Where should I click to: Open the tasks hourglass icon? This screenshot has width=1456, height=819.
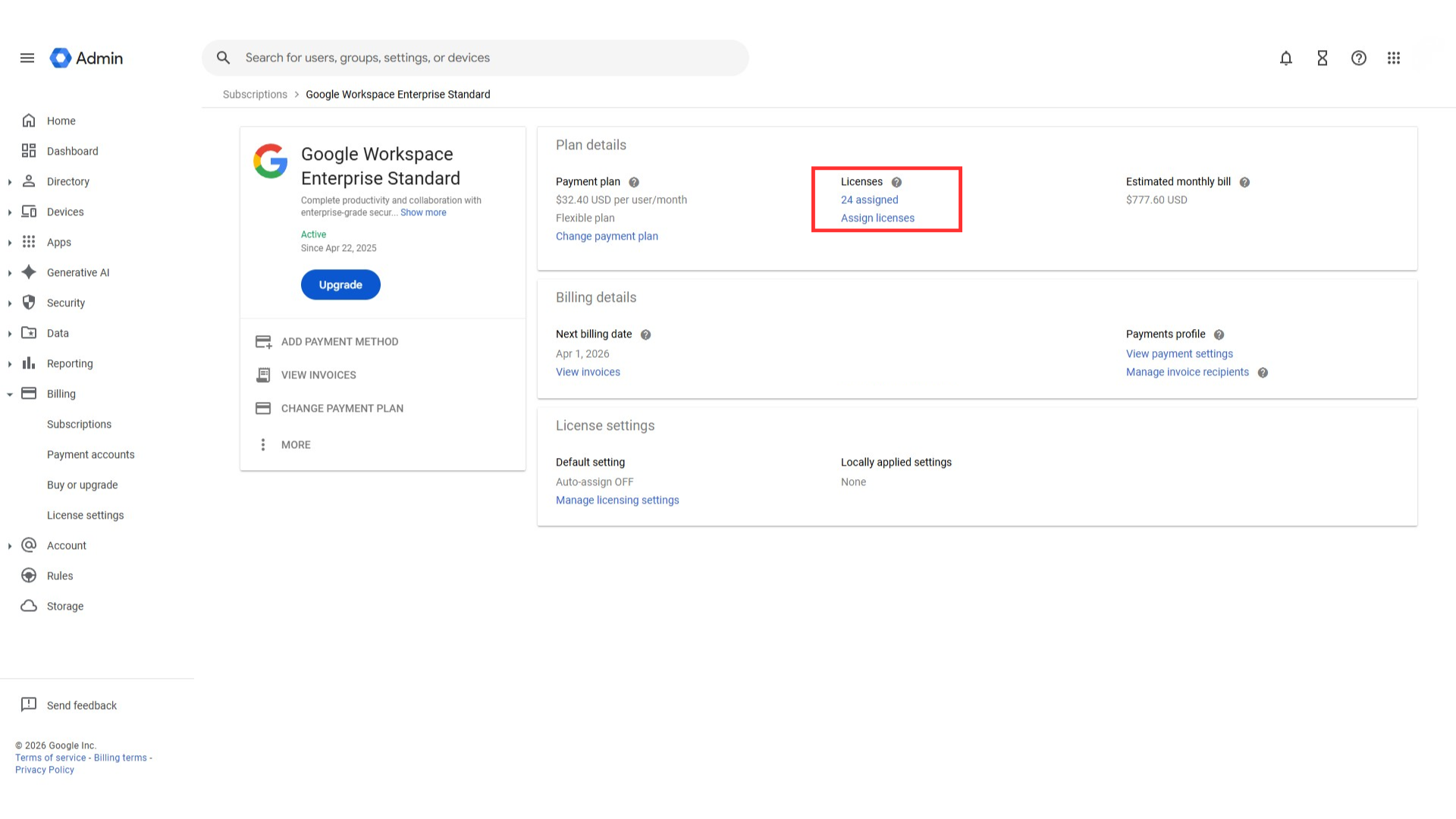point(1323,58)
